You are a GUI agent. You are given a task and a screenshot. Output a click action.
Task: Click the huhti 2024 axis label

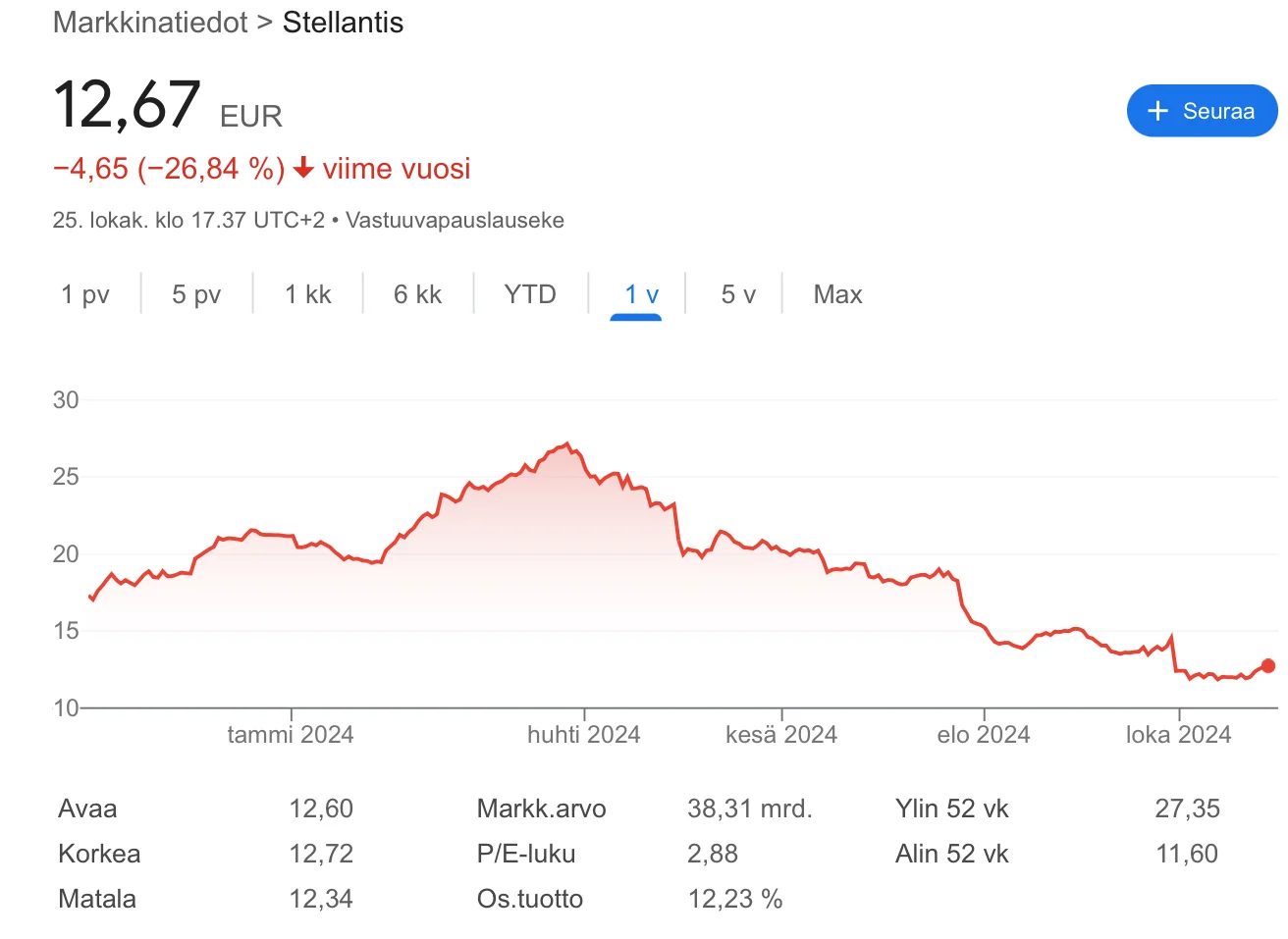pos(583,735)
